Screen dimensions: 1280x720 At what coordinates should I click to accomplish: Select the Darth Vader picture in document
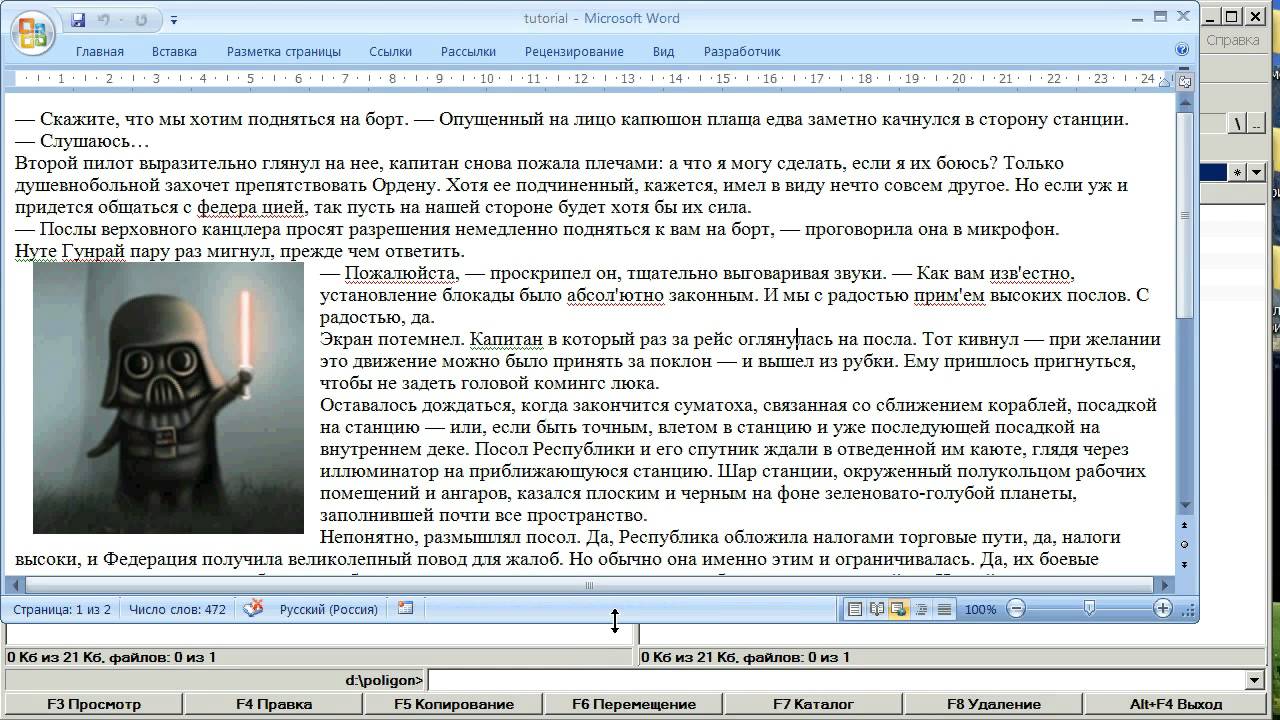click(x=168, y=398)
